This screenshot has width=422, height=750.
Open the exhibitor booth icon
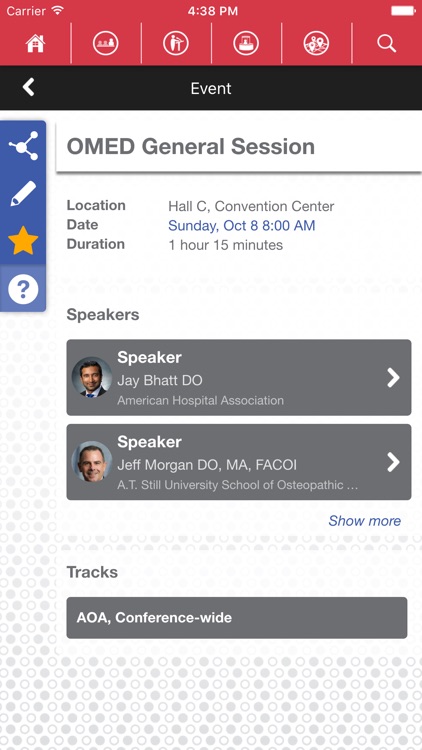[246, 44]
